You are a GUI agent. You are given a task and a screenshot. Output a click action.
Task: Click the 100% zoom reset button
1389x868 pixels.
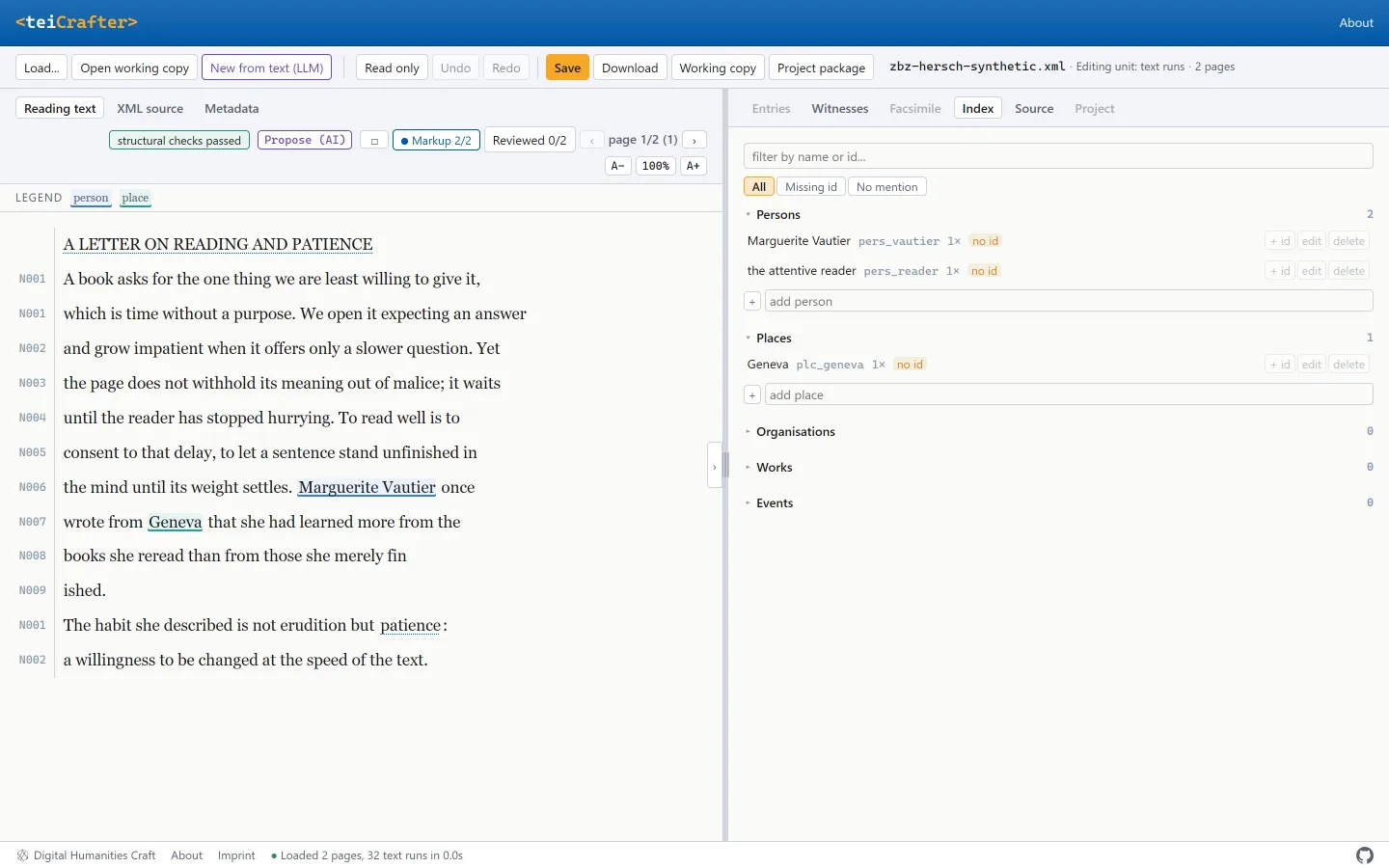pos(656,166)
